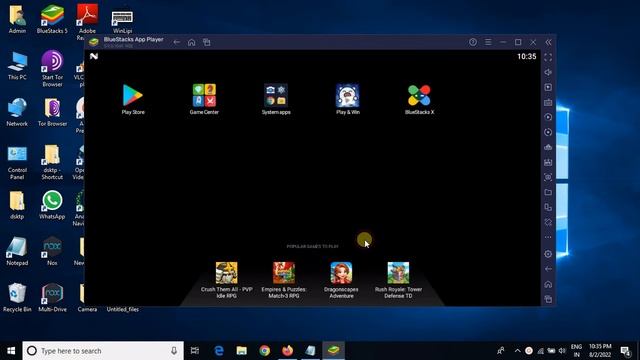Collapse the BlueStacks side toolbar
This screenshot has width=640, height=360.
coord(548,42)
